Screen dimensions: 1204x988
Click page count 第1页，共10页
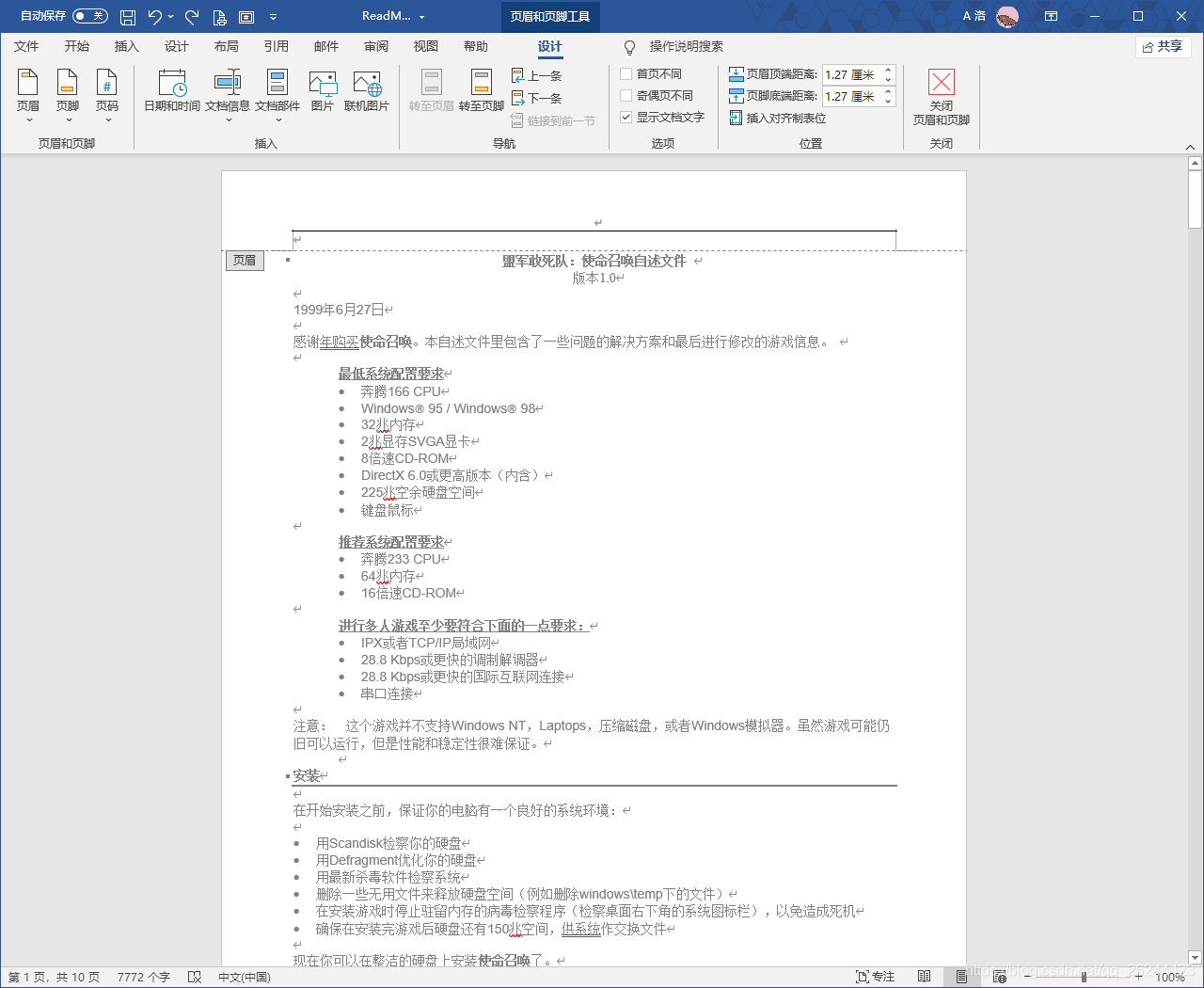point(54,977)
